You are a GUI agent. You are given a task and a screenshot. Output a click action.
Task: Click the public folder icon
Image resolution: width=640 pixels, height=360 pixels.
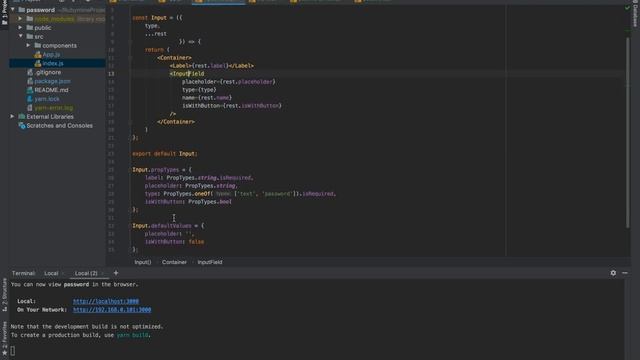point(30,28)
